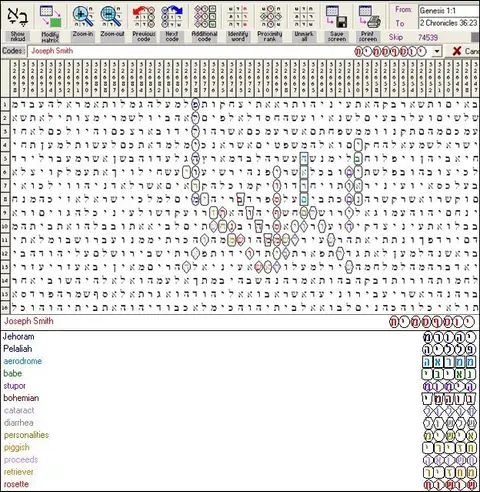The height and width of the screenshot is (492, 480).
Task: Click the green Hebrew letters beside babe
Action: point(449,374)
